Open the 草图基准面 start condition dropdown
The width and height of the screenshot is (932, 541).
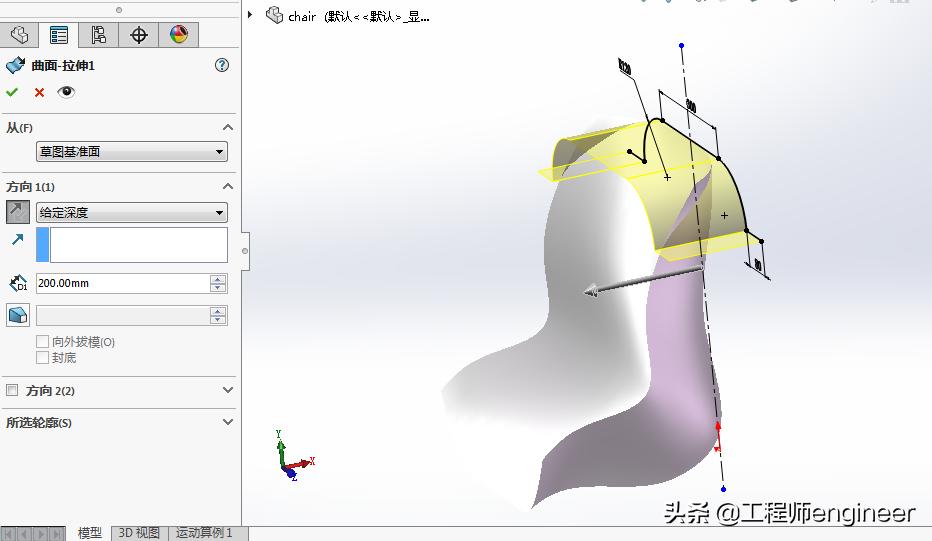[132, 152]
